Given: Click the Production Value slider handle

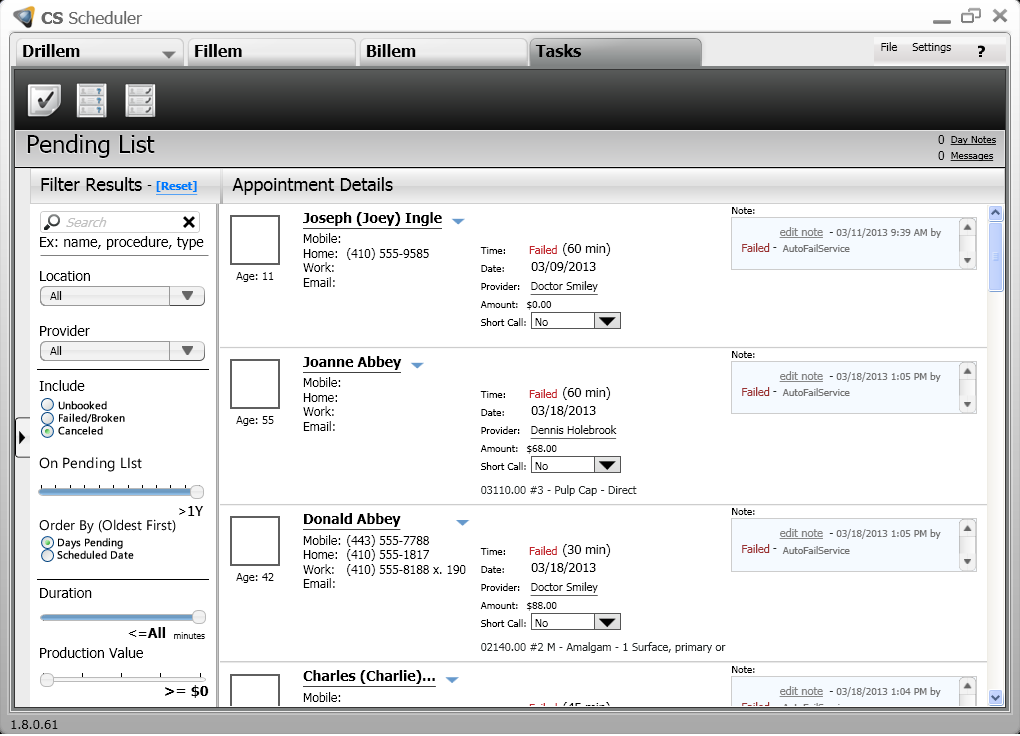Looking at the screenshot, I should coord(47,680).
